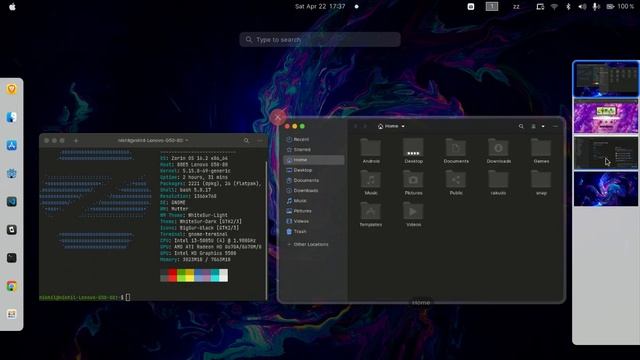Click the search icon in Files header
This screenshot has width=640, height=360.
[x=521, y=127]
